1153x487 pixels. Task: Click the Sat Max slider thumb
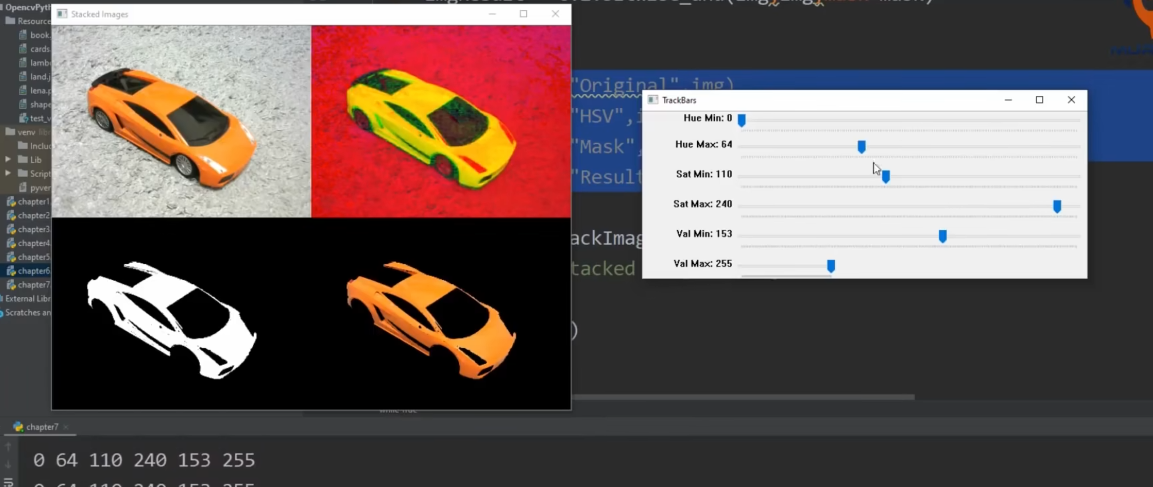(1057, 207)
